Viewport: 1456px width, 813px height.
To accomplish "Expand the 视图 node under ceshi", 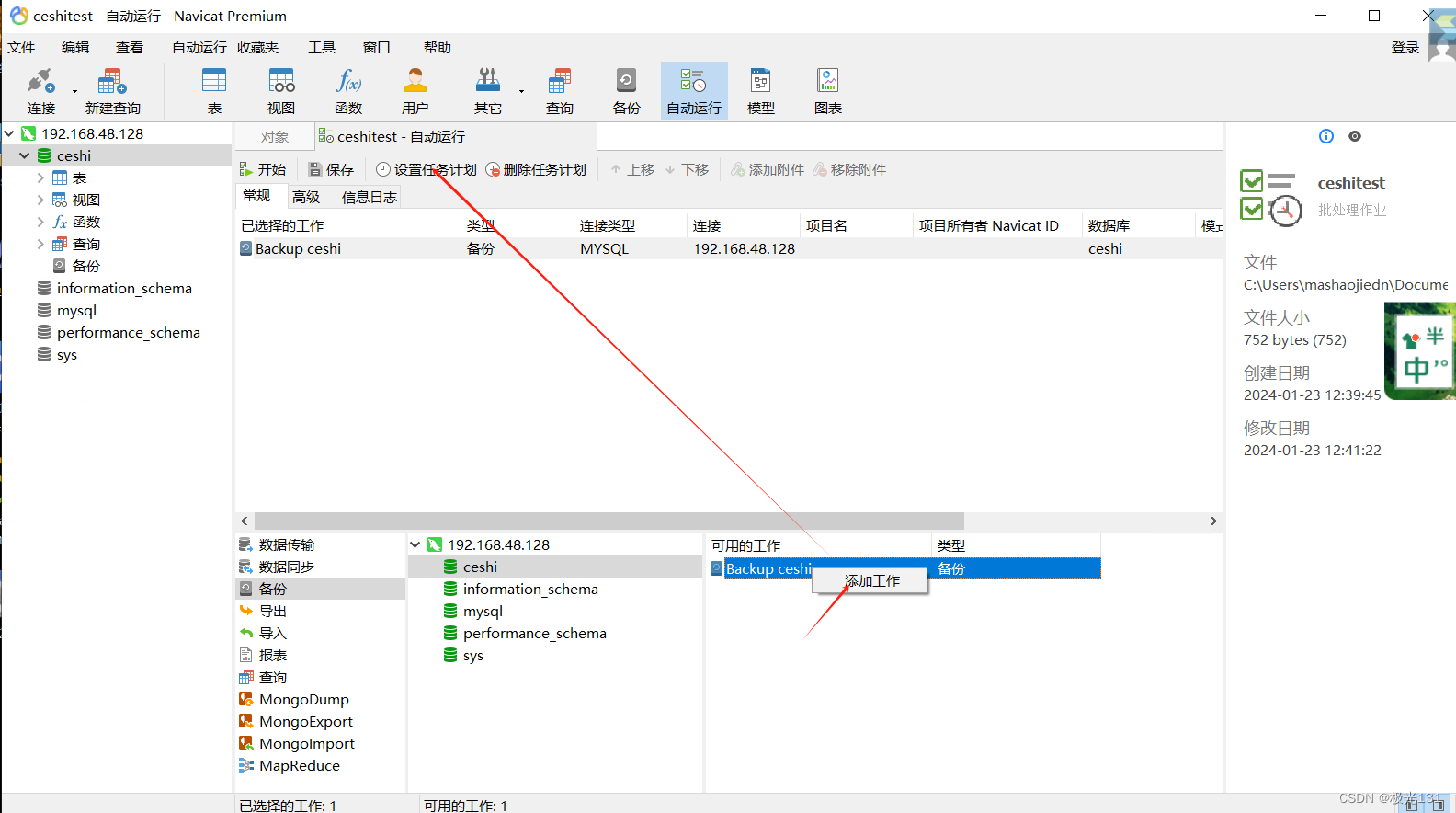I will pyautogui.click(x=40, y=200).
